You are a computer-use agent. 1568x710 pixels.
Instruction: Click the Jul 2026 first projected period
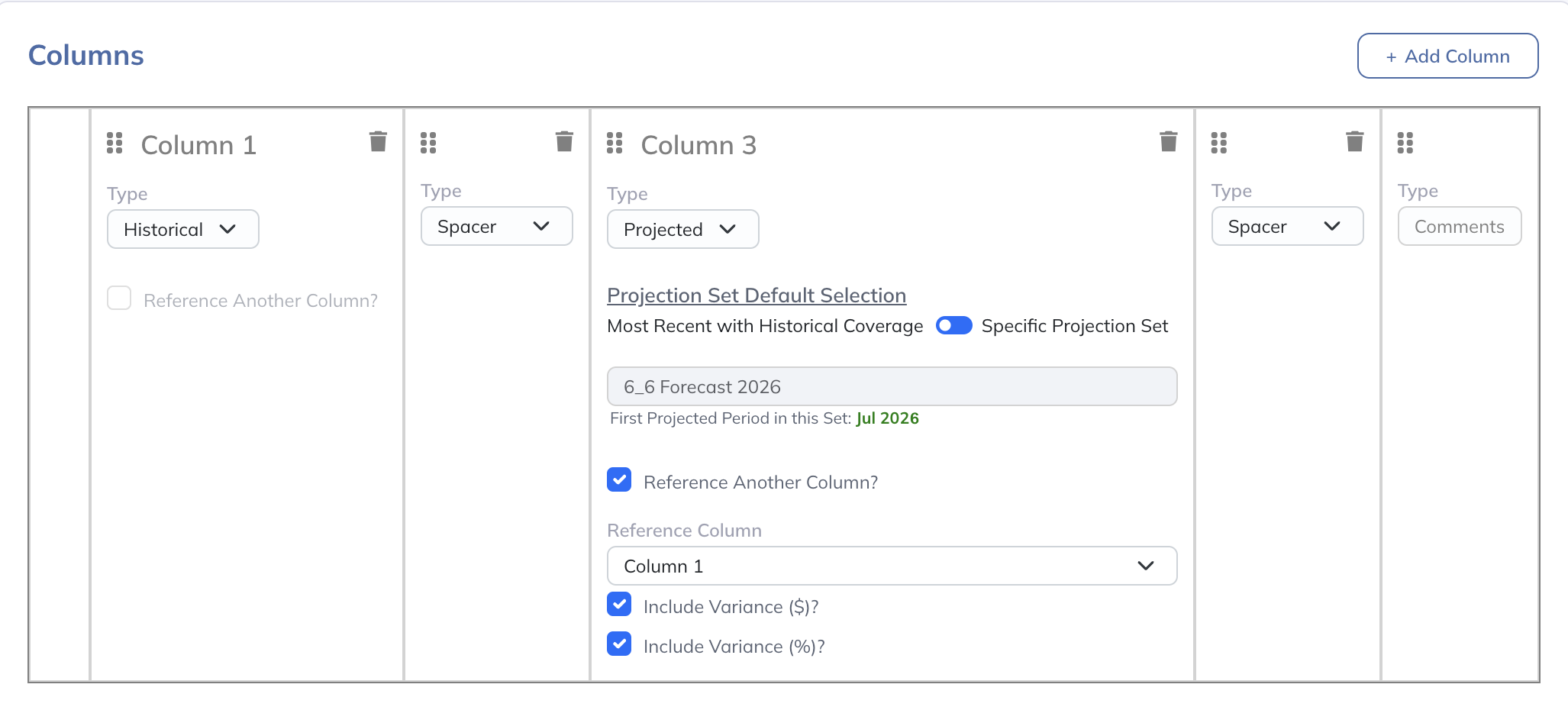coord(887,418)
